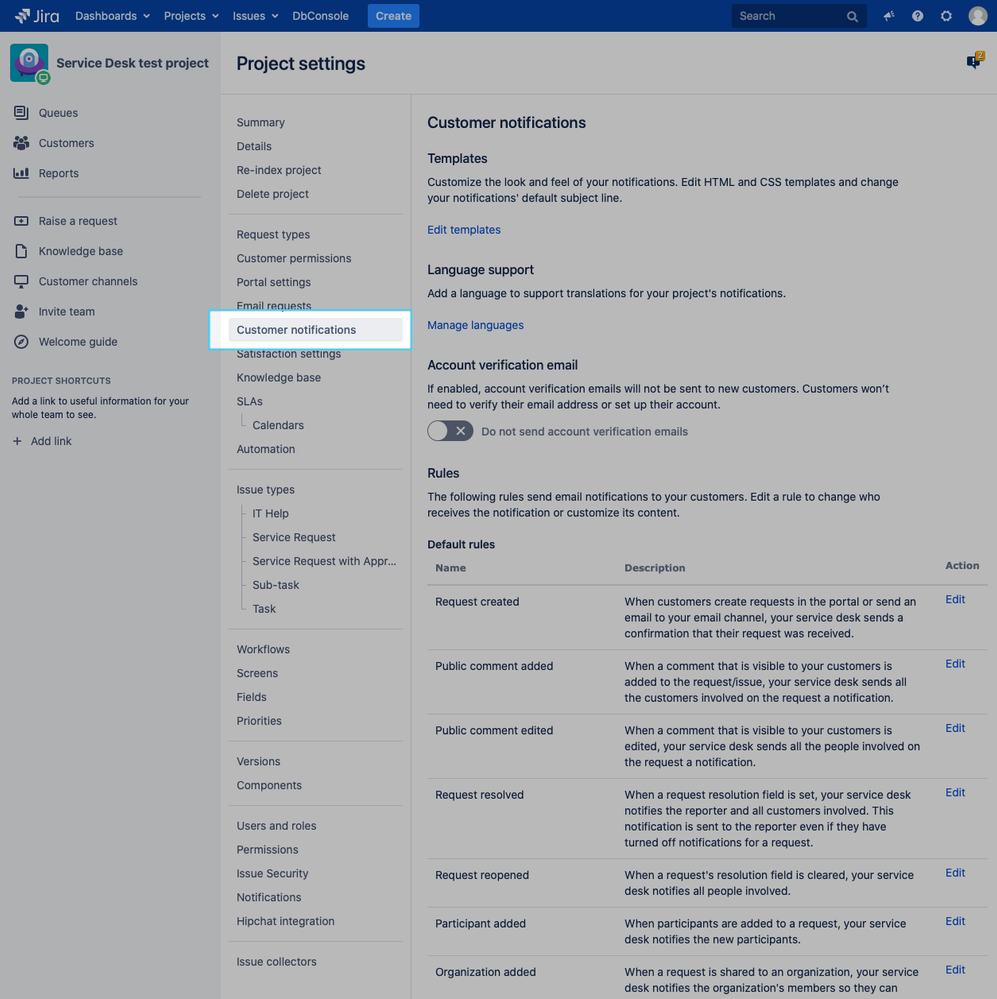Viewport: 997px width, 999px height.
Task: Open Workflows settings
Action: point(263,649)
